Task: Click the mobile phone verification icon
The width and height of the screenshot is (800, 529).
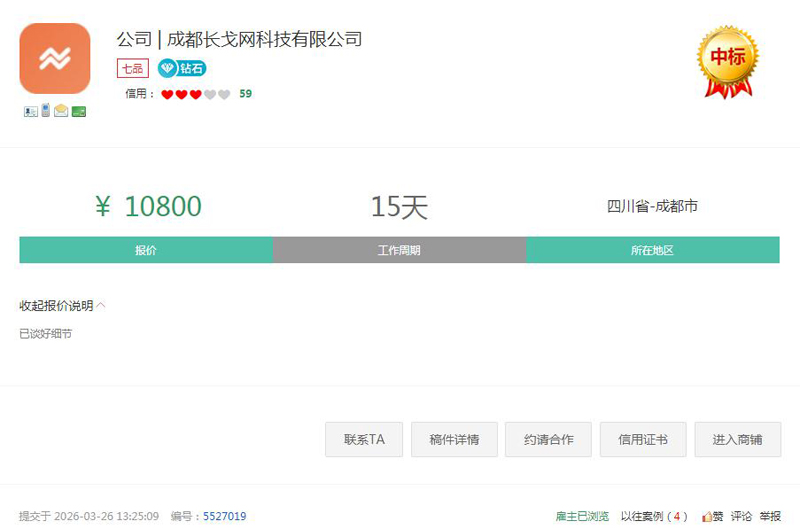Action: pos(45,110)
